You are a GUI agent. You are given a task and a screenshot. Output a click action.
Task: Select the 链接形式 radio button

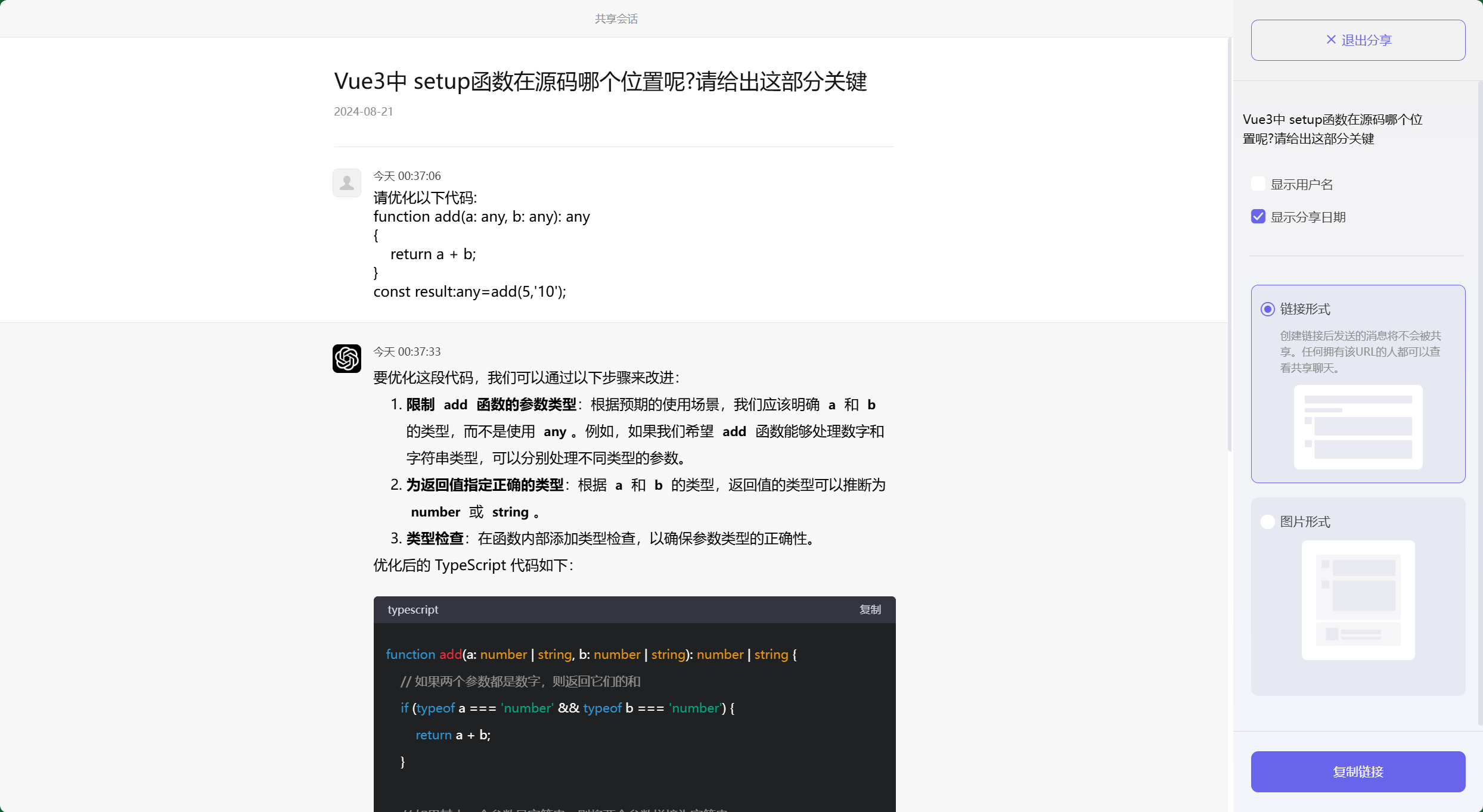pyautogui.click(x=1267, y=309)
